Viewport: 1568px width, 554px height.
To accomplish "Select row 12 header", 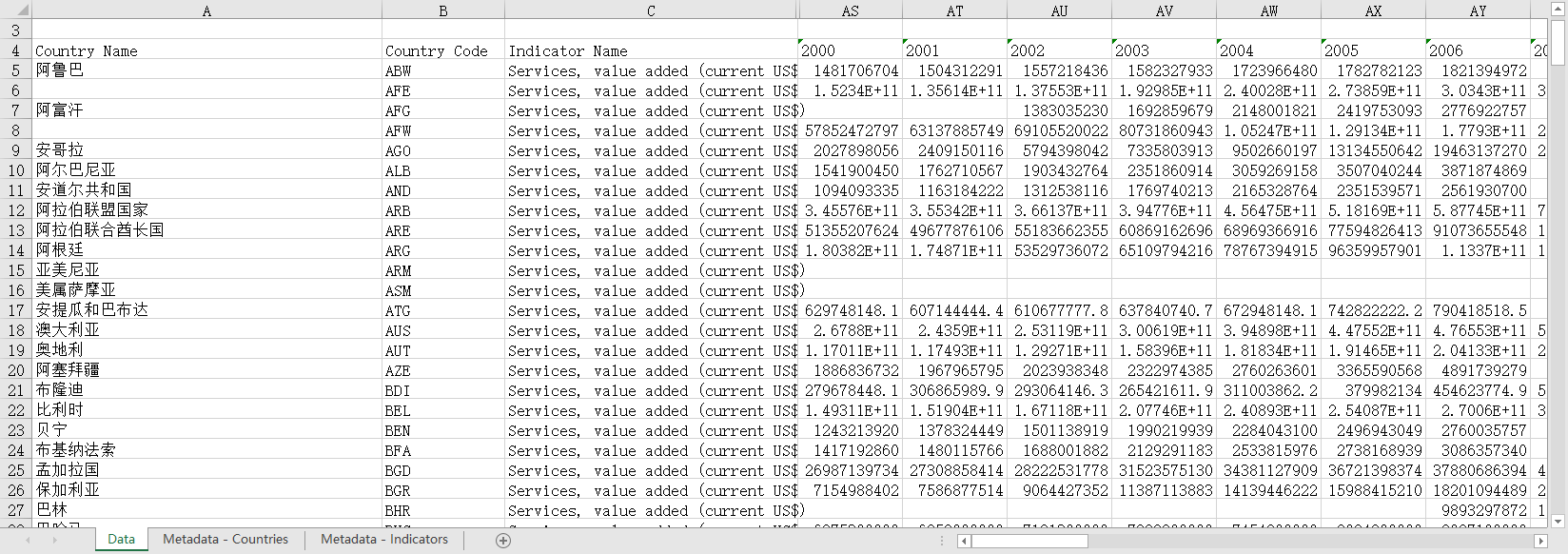I will coord(16,210).
